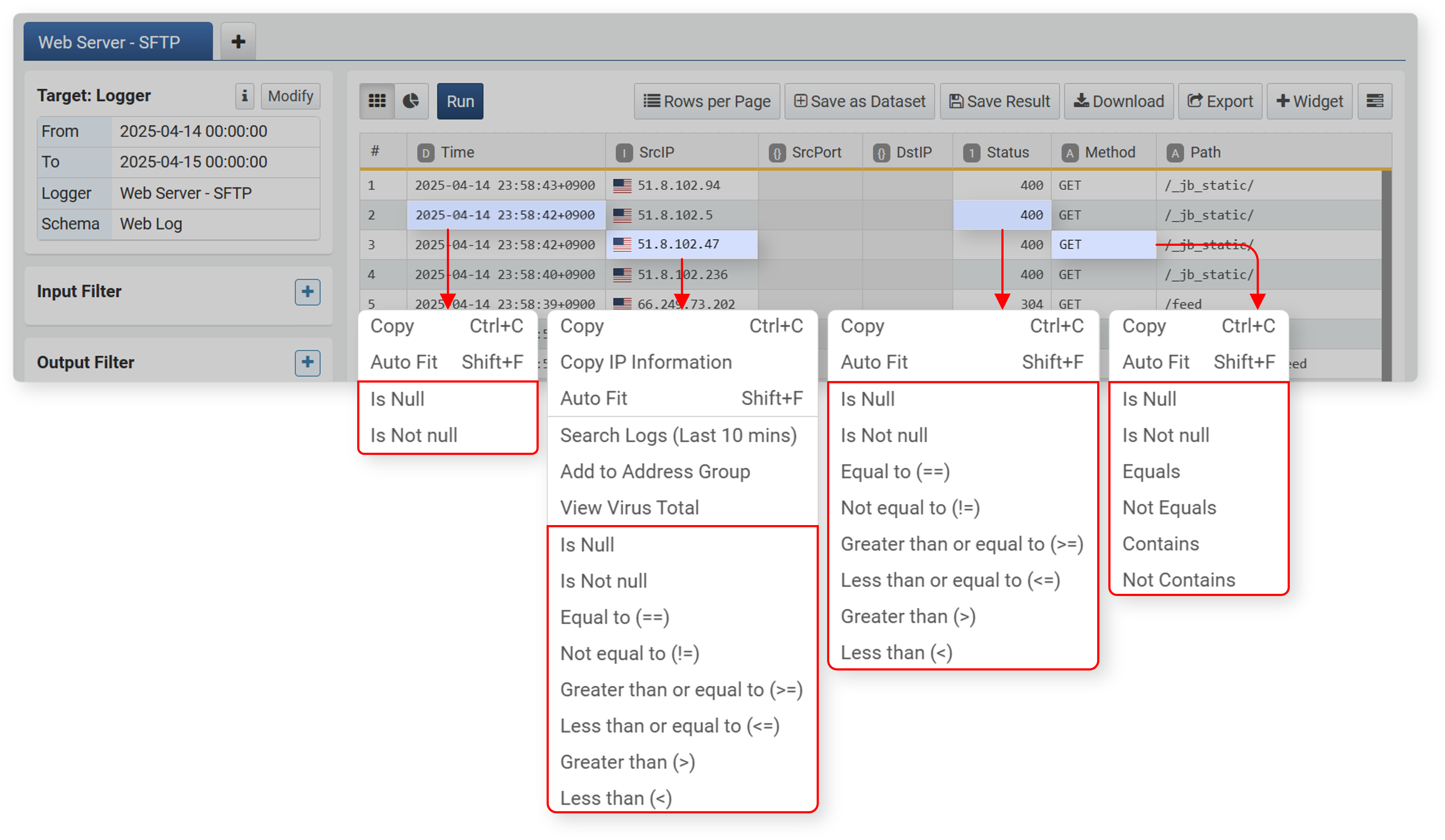Choose Is Null in the Time menu
The height and width of the screenshot is (840, 1445).
[x=447, y=399]
